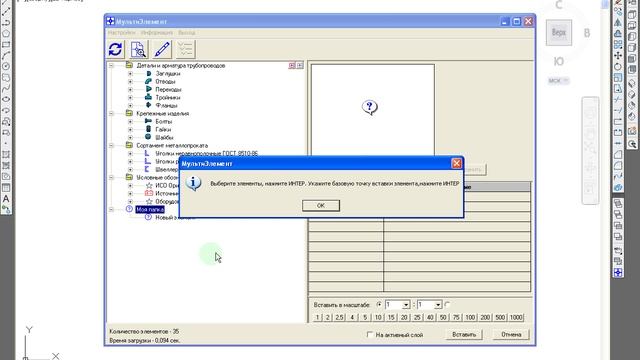The height and width of the screenshot is (360, 640).
Task: Open the 'Настройки' menu
Action: tap(122, 33)
